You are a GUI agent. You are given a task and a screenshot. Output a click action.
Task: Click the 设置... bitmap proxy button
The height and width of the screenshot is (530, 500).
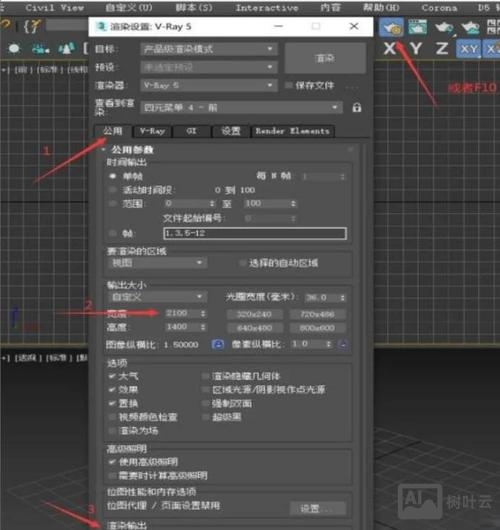click(x=317, y=508)
